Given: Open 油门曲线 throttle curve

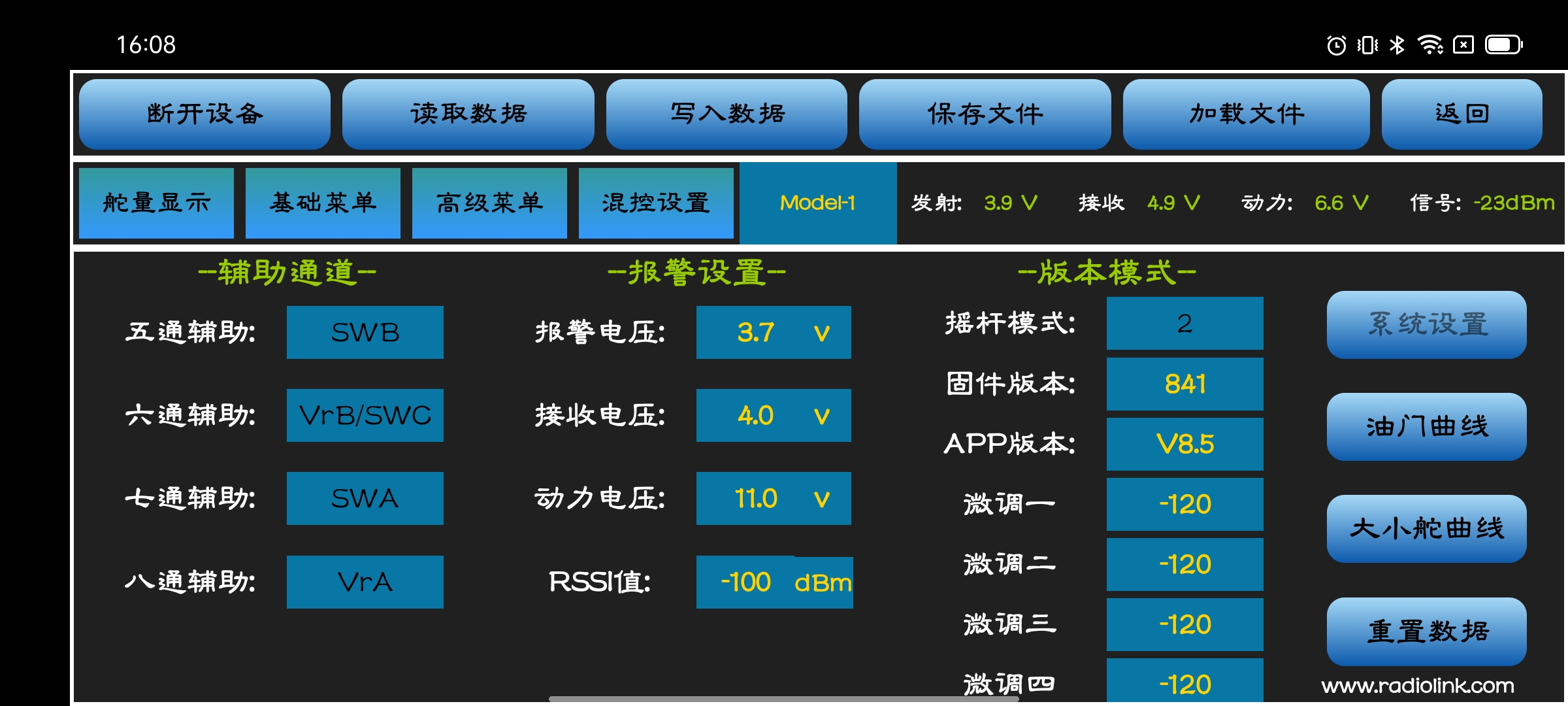Looking at the screenshot, I should 1426,427.
